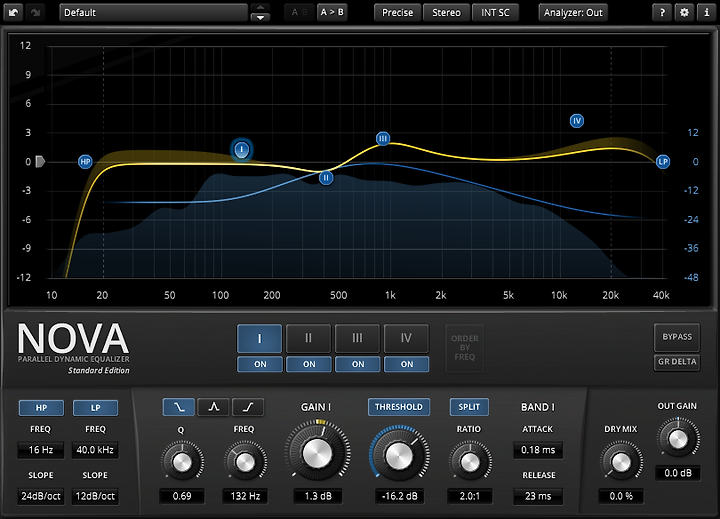Image resolution: width=720 pixels, height=519 pixels.
Task: Select band II tab
Action: 309,338
